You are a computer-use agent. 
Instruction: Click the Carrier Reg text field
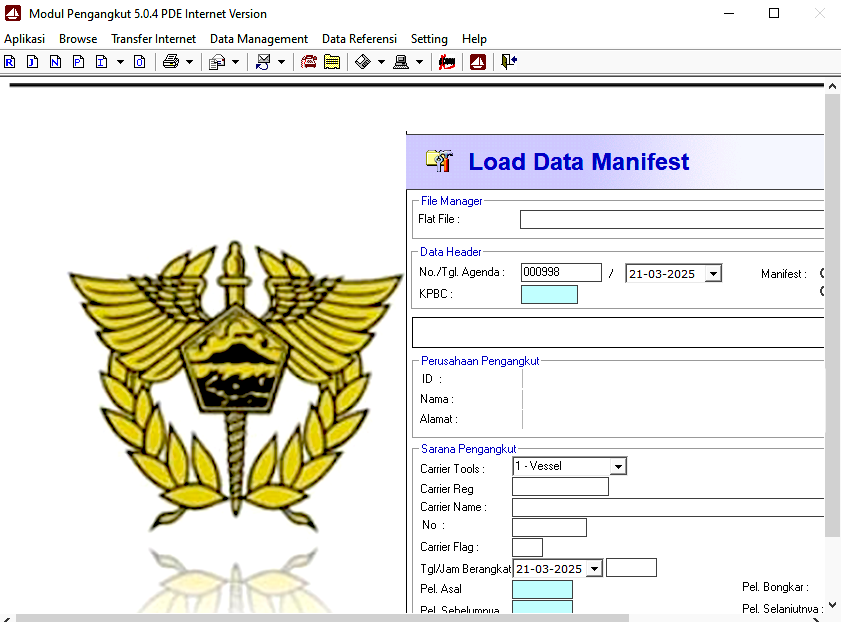click(x=560, y=487)
